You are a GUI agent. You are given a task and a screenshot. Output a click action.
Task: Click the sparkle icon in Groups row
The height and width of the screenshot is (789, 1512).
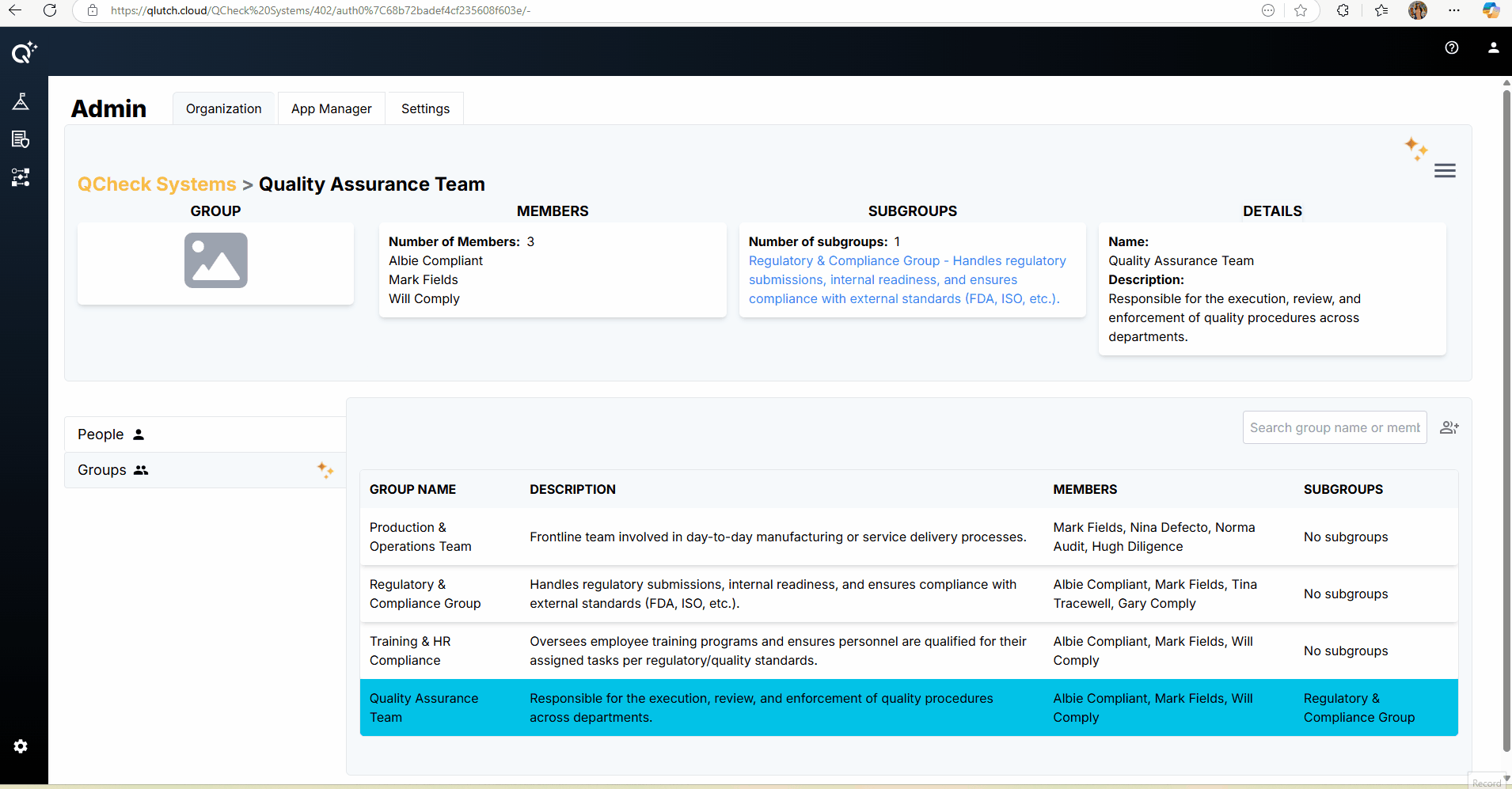(x=325, y=470)
